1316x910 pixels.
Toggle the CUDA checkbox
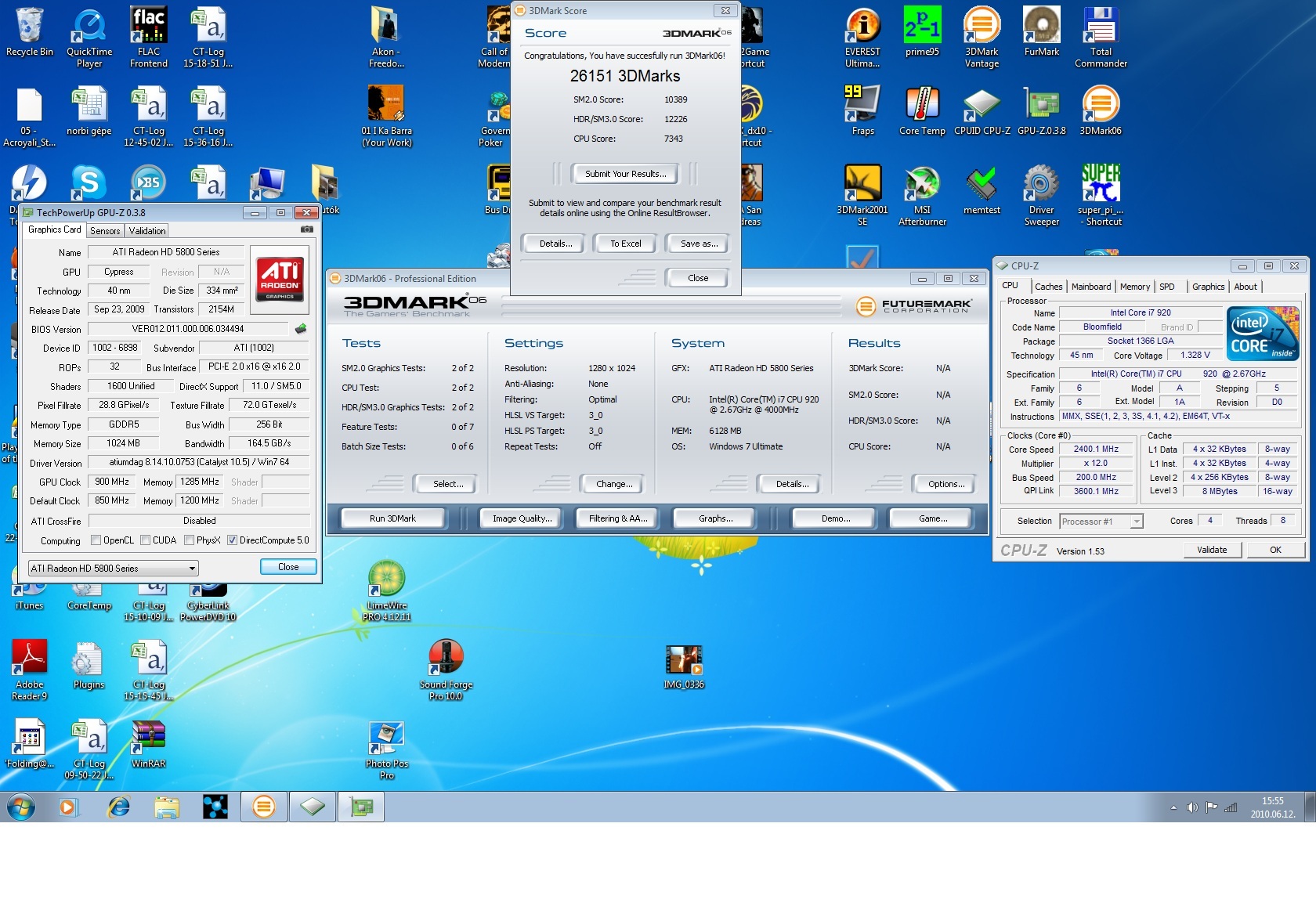pos(146,540)
